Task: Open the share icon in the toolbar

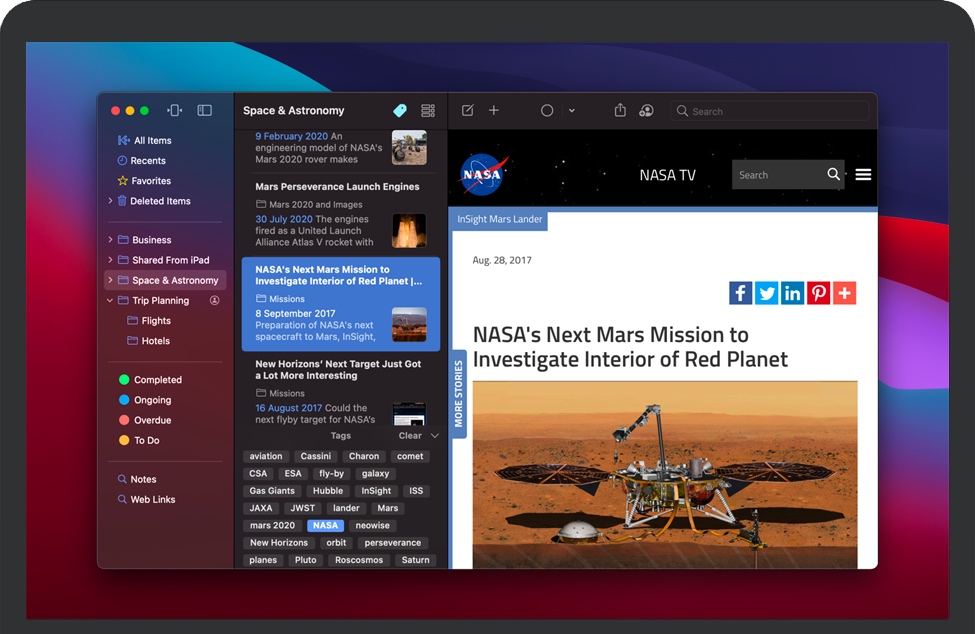Action: [x=620, y=111]
